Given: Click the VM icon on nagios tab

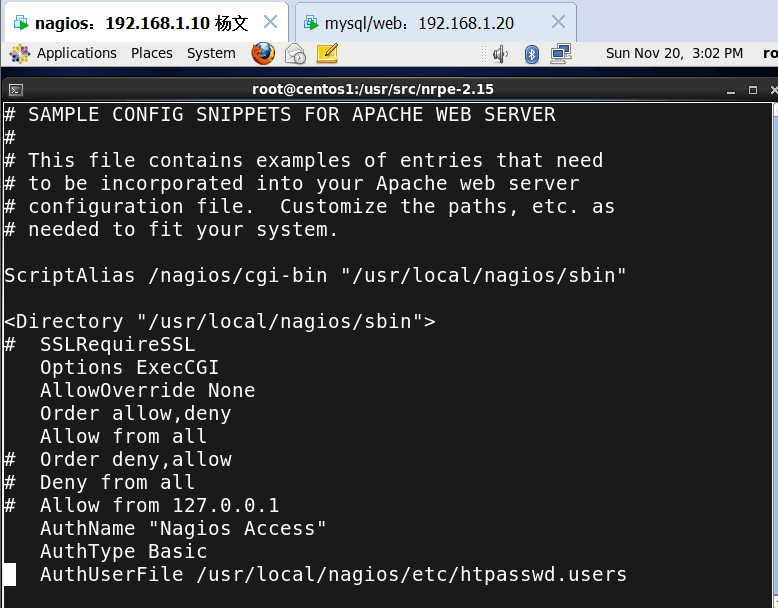Looking at the screenshot, I should click(x=21, y=23).
